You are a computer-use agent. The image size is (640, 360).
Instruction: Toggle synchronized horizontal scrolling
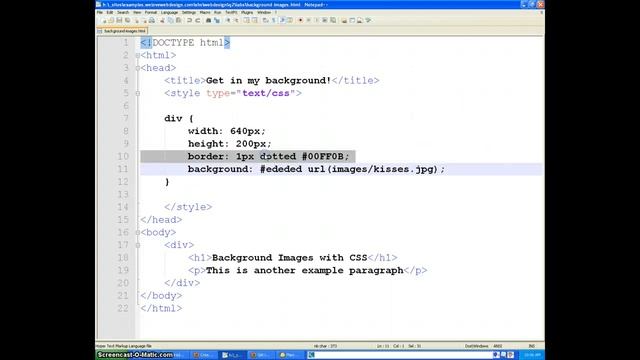pos(255,20)
